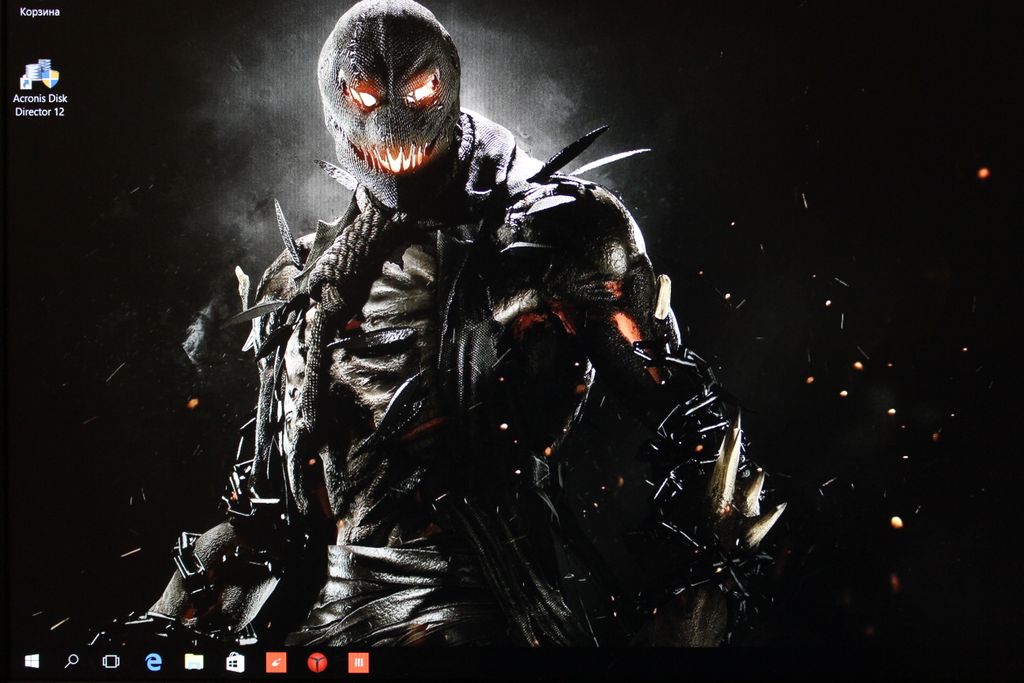Launch the orange swoosh-logo taskbar app
1024x683 pixels.
pos(276,662)
